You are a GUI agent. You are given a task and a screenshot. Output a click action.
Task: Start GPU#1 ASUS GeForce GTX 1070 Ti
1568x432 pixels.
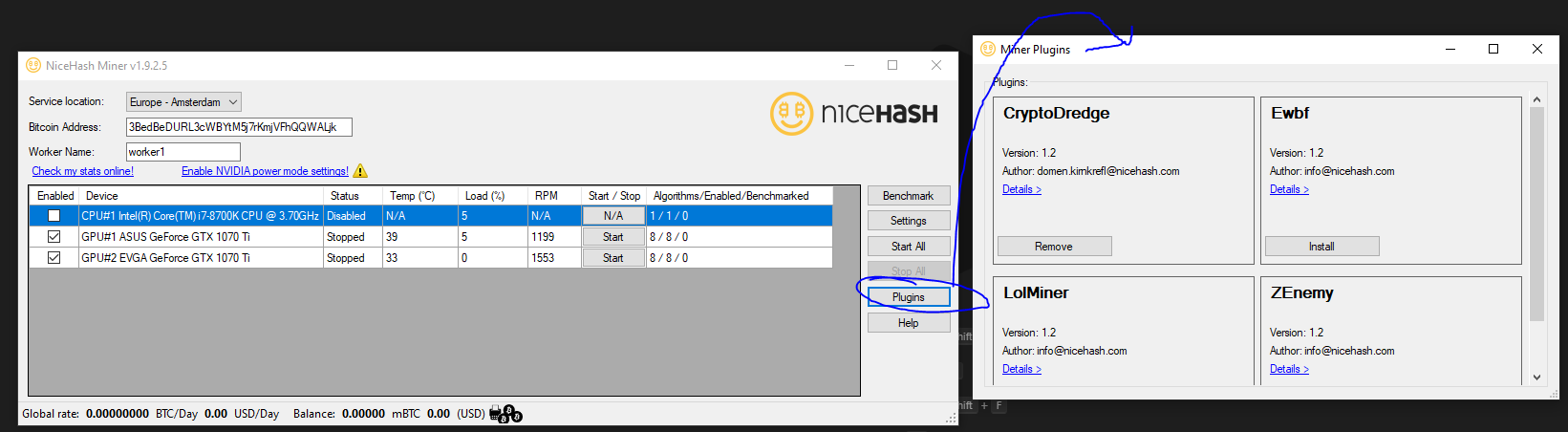click(613, 237)
